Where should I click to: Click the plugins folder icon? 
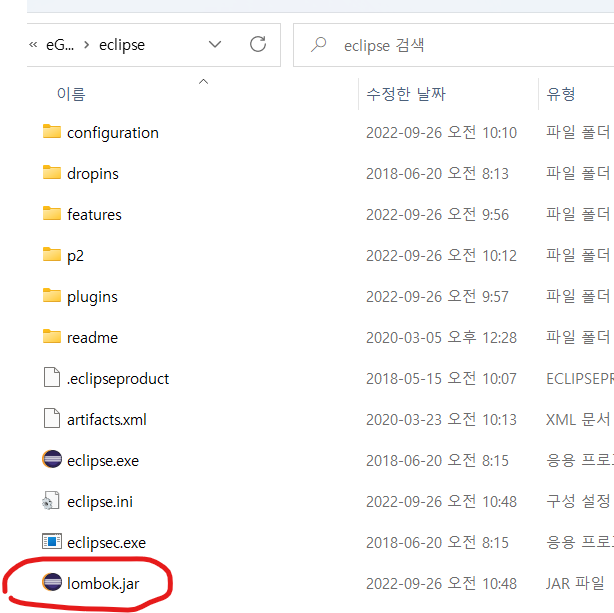52,296
